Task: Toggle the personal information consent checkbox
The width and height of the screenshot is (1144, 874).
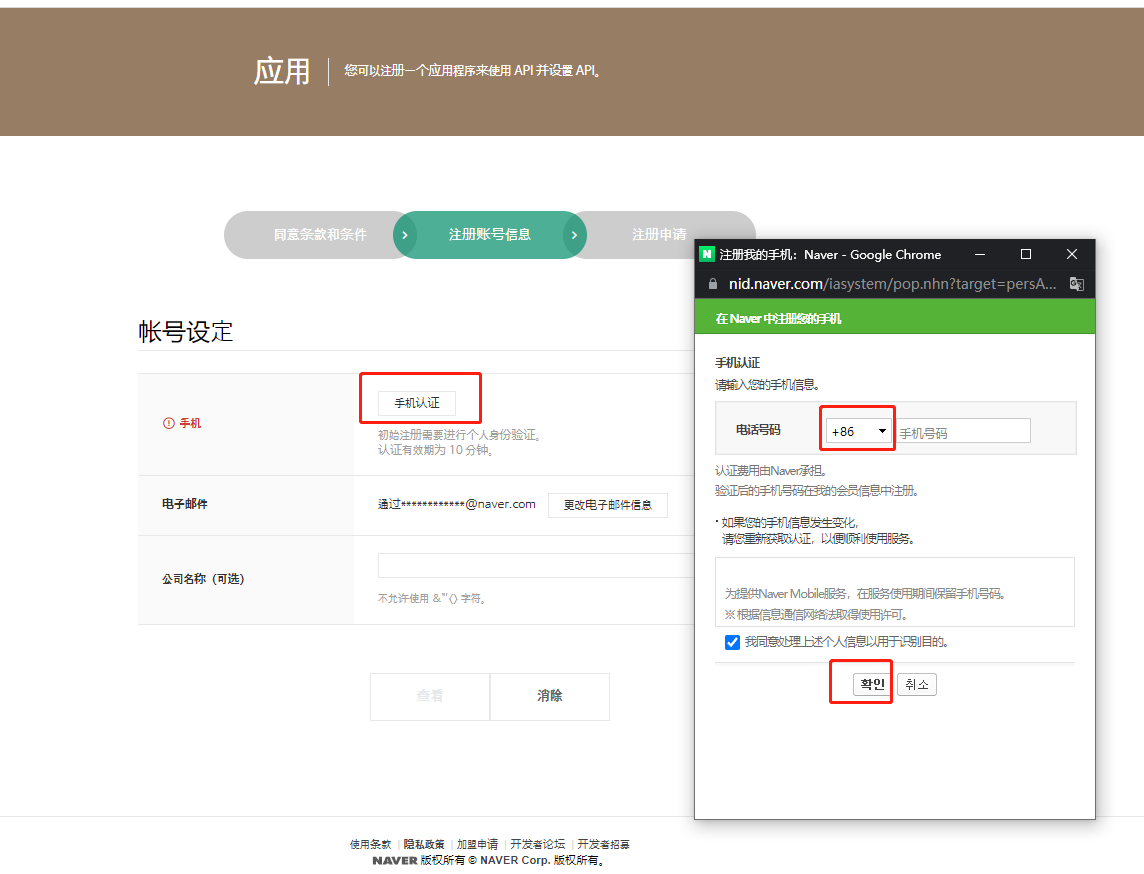Action: (x=733, y=642)
